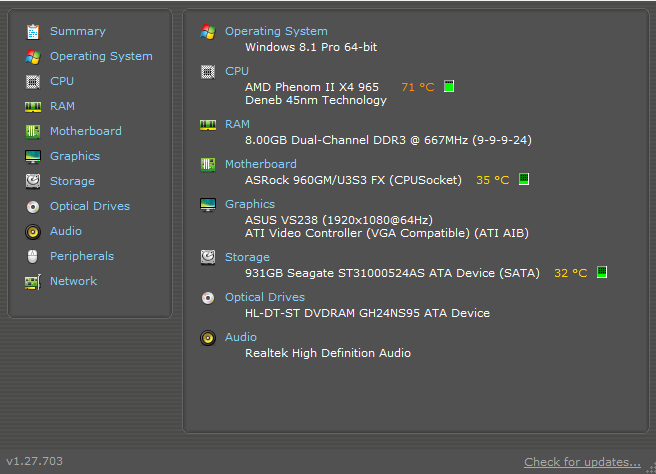The width and height of the screenshot is (656, 474).
Task: Click Graphics monitor icon in summary panel
Action: 208,205
